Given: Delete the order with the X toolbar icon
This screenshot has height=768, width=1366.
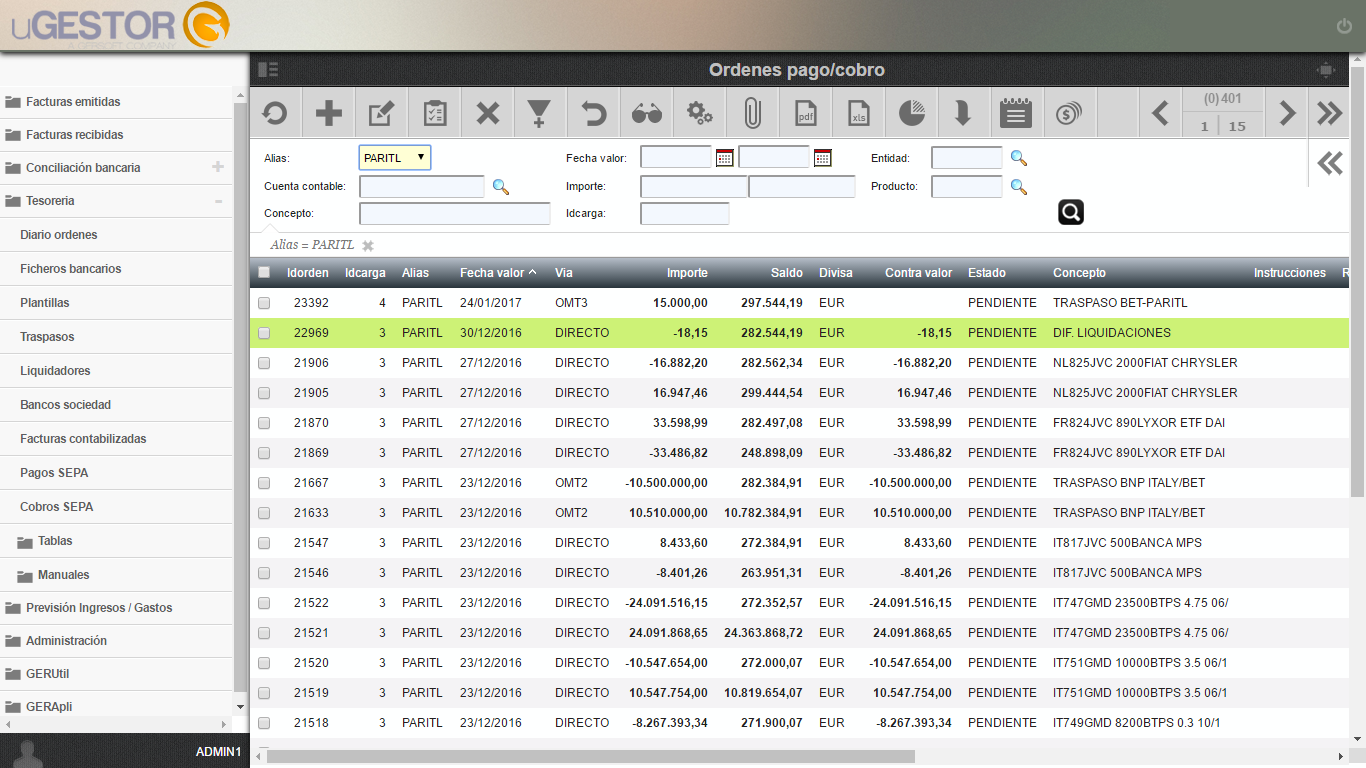Looking at the screenshot, I should coord(487,113).
